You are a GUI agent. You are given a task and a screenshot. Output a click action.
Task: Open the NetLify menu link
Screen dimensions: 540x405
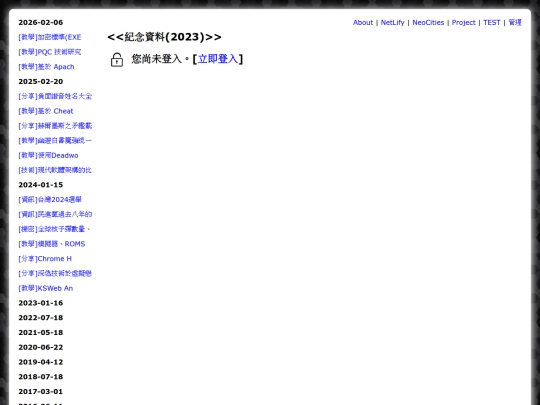[x=392, y=22]
